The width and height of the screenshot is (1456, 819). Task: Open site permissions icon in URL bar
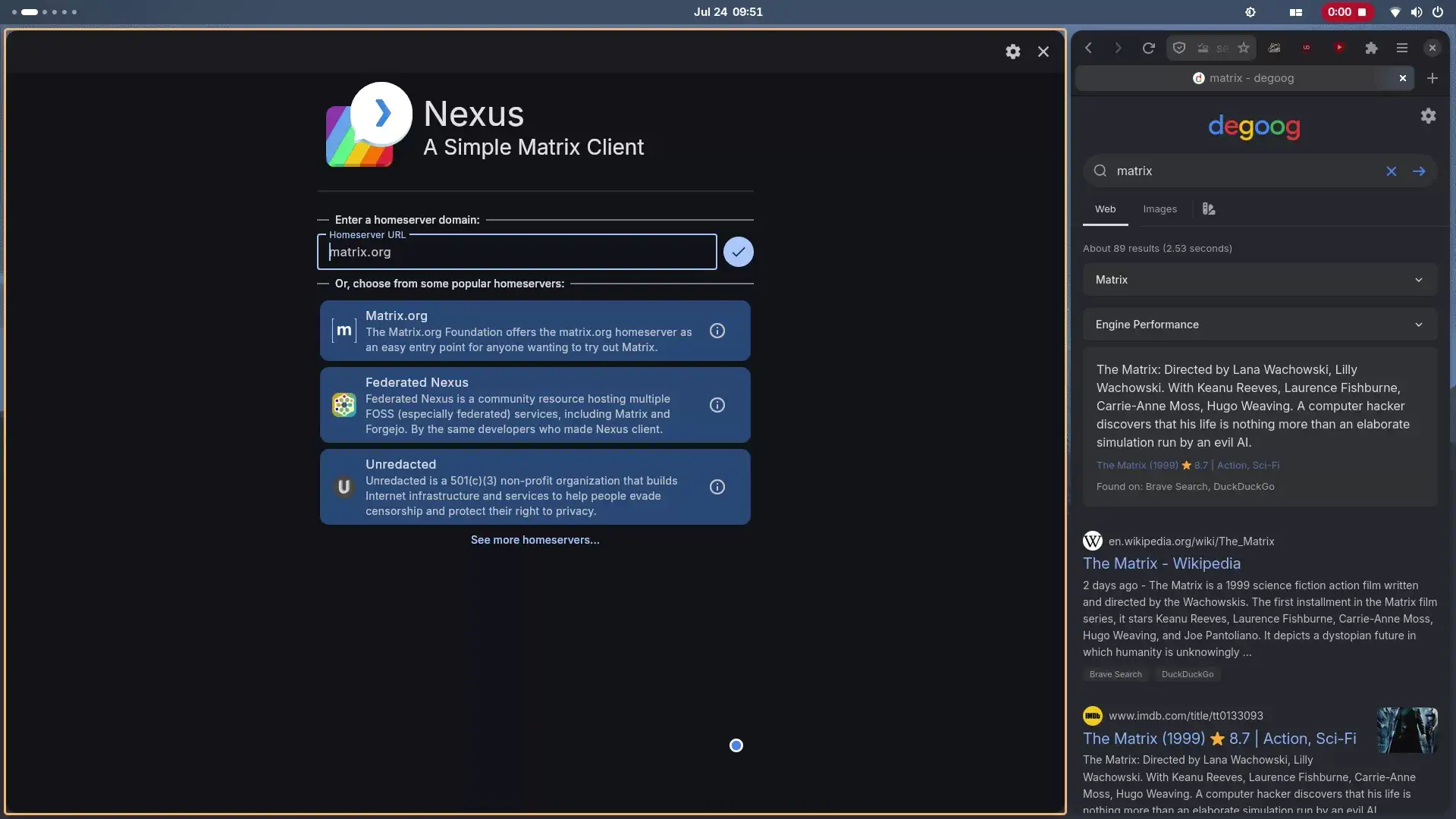click(x=1203, y=48)
